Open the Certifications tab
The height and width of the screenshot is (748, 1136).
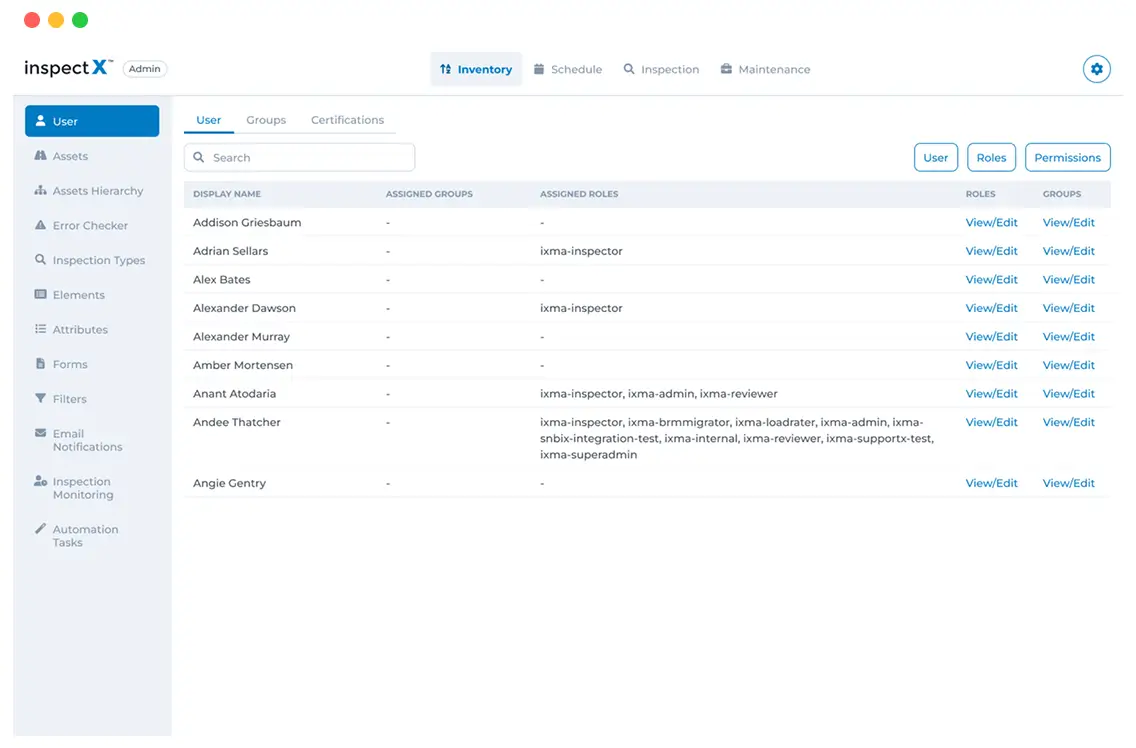pyautogui.click(x=347, y=119)
